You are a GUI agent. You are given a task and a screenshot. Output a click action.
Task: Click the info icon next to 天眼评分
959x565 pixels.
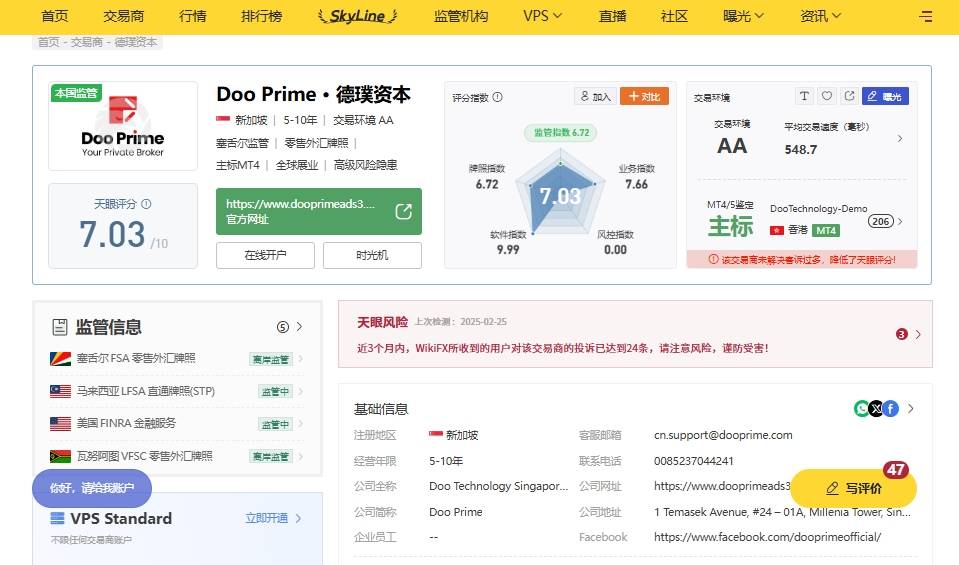point(146,204)
